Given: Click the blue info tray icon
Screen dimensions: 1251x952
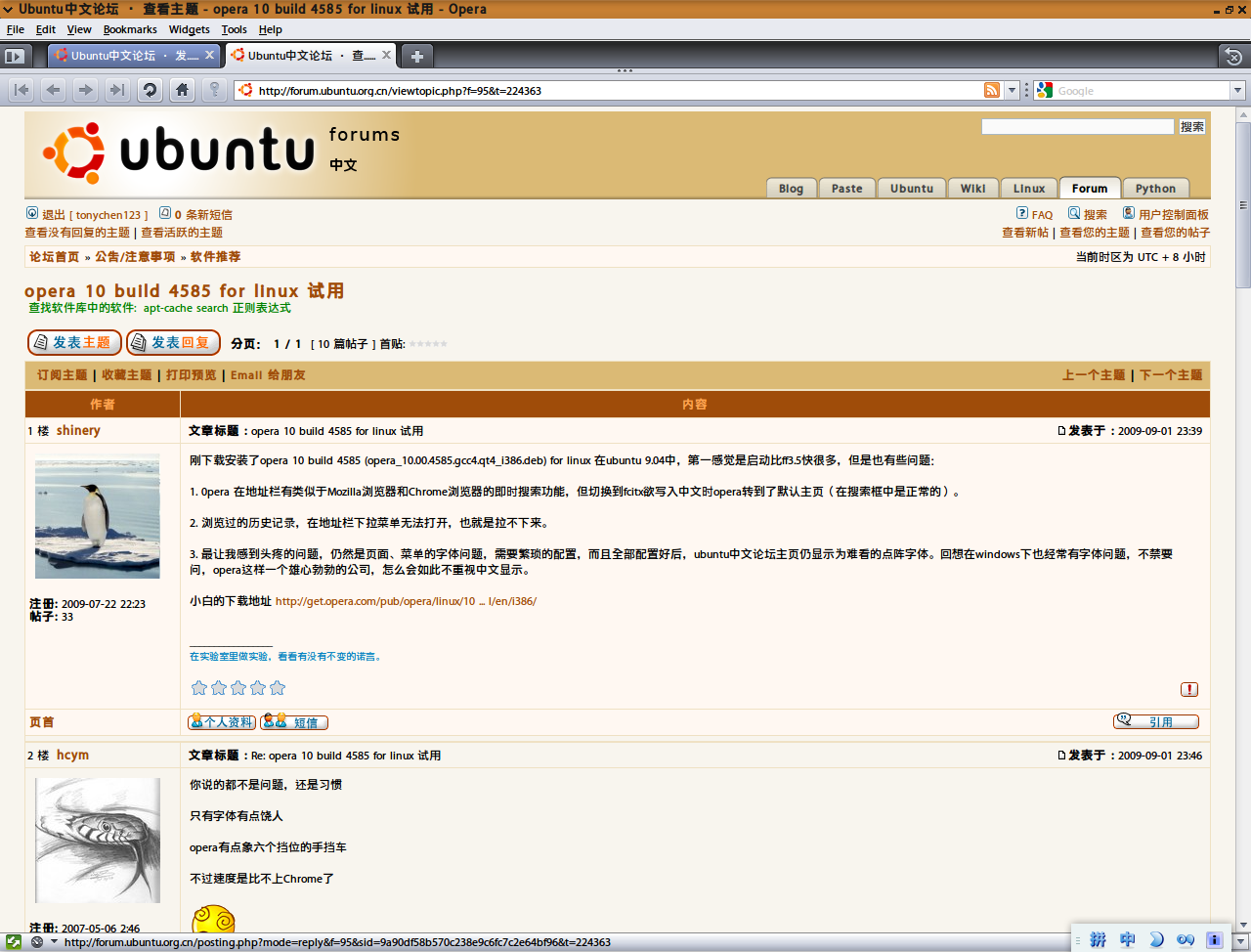Looking at the screenshot, I should click(x=1215, y=939).
